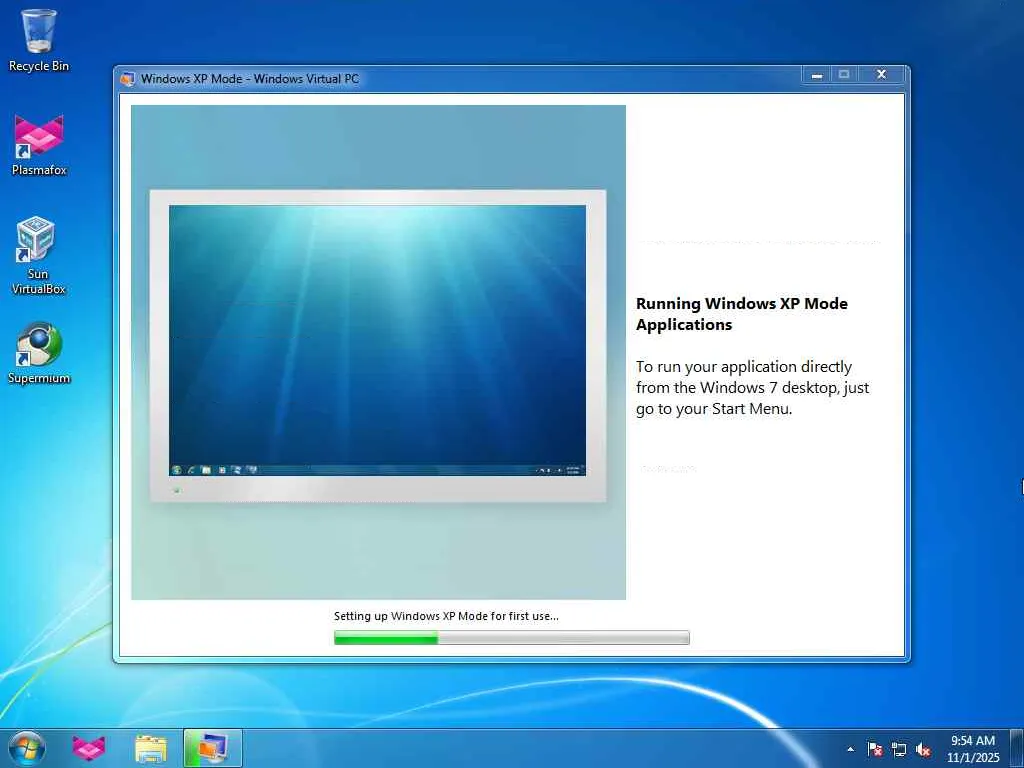The height and width of the screenshot is (768, 1024).
Task: Click 'Setting up Windows XP Mode for first use...' text
Action: click(x=446, y=616)
